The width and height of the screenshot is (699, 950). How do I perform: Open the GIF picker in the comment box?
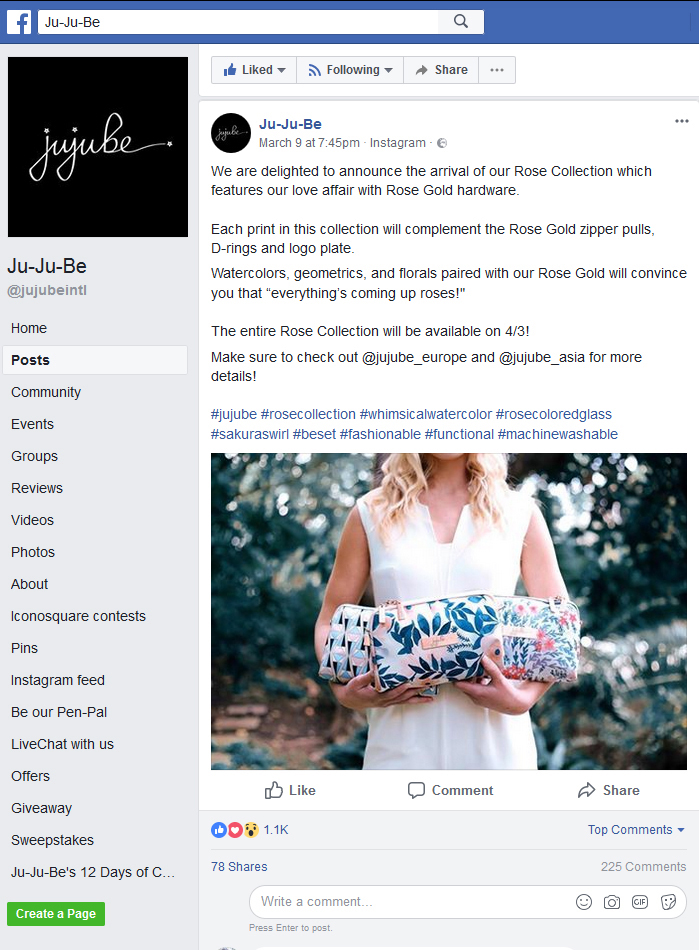click(x=640, y=902)
